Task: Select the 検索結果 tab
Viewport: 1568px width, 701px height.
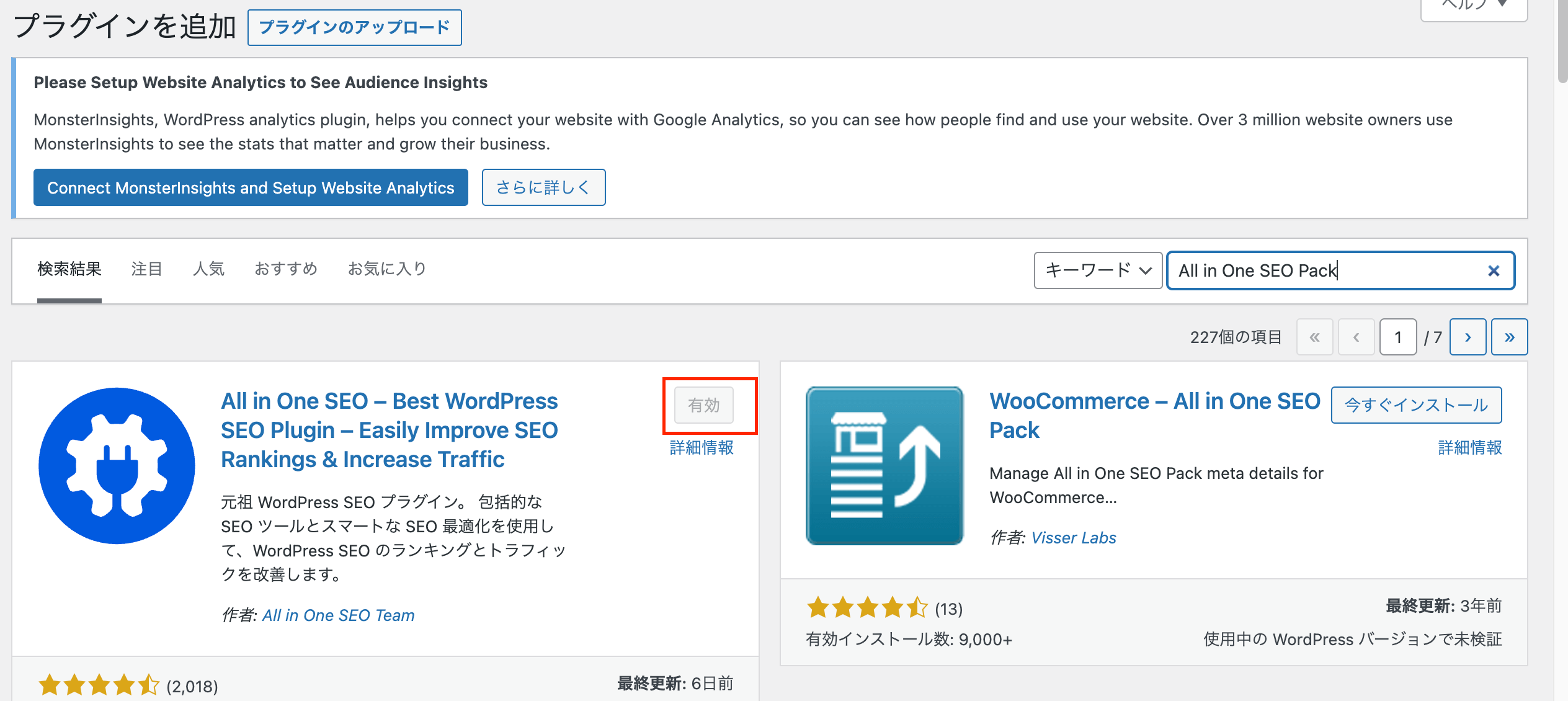Action: [69, 269]
